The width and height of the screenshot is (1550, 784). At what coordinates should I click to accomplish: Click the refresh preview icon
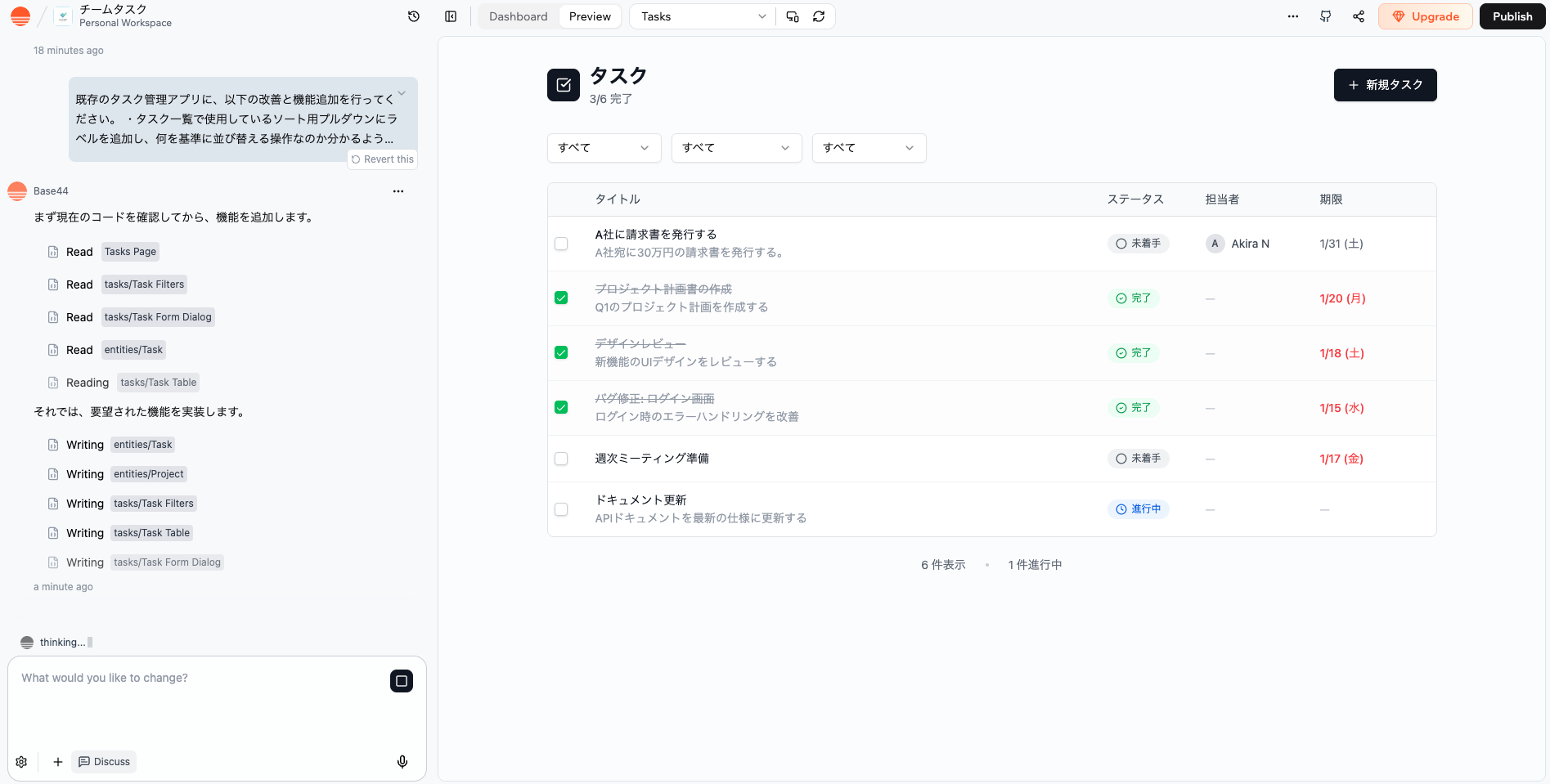(x=819, y=16)
